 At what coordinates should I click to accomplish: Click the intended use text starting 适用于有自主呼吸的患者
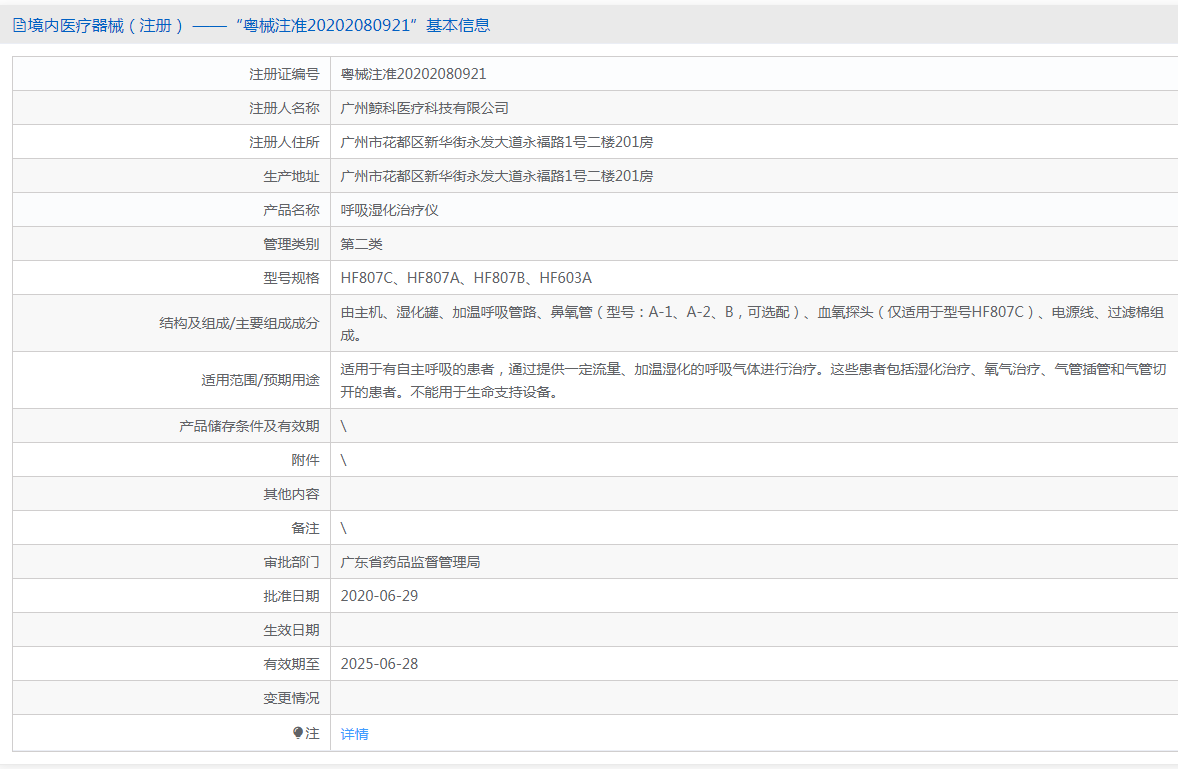point(754,381)
